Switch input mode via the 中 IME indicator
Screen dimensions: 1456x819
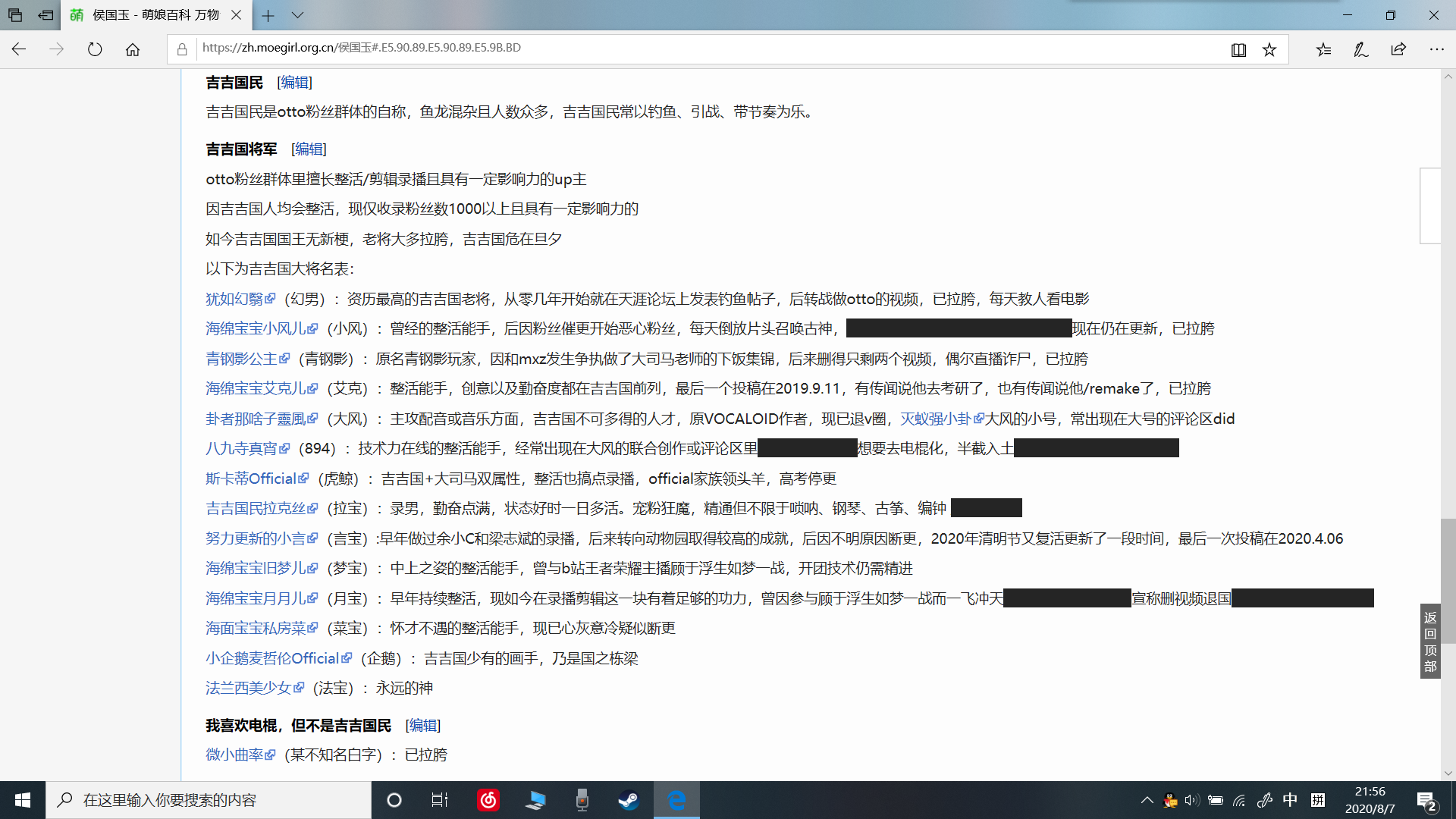1290,800
